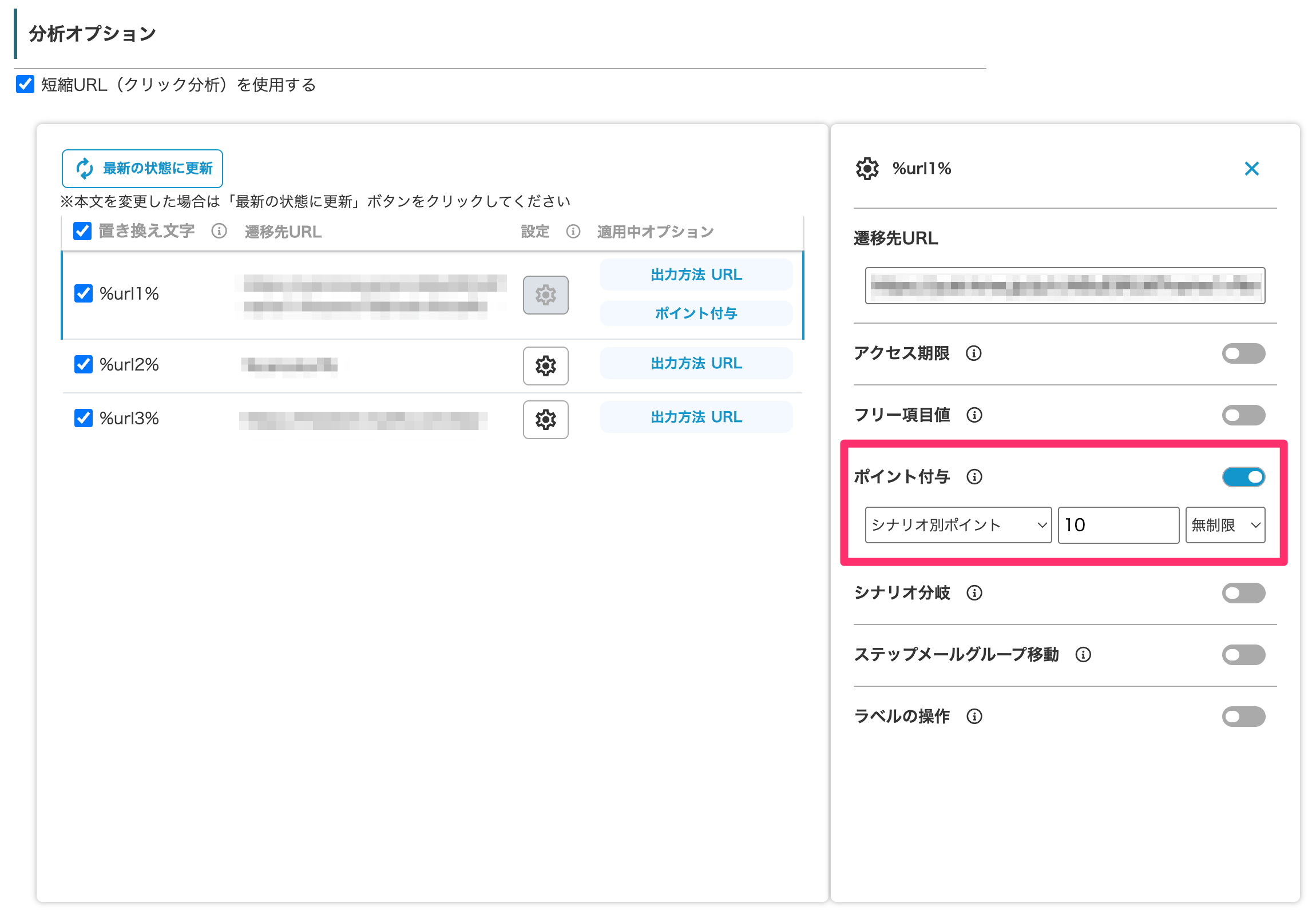The width and height of the screenshot is (1316, 915).
Task: Click info icon next to ステップメールグループ移動
Action: click(x=1083, y=654)
